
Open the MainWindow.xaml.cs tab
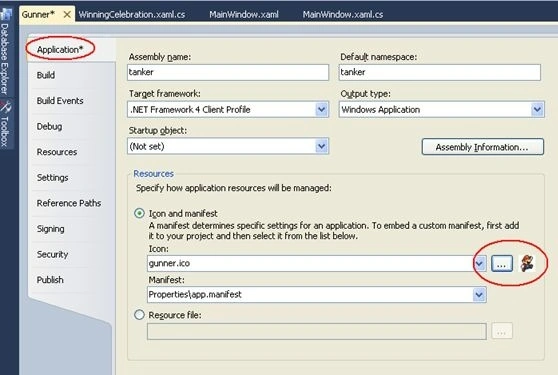(343, 15)
